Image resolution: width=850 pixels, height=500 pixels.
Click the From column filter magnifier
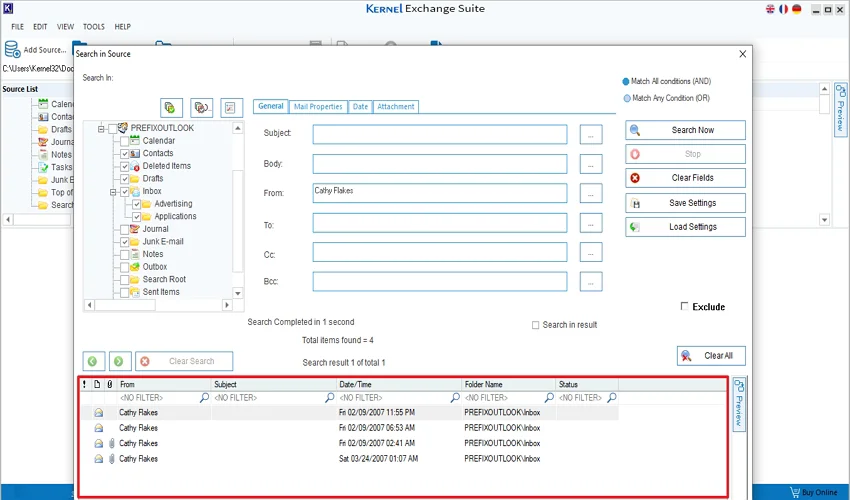[x=204, y=398]
